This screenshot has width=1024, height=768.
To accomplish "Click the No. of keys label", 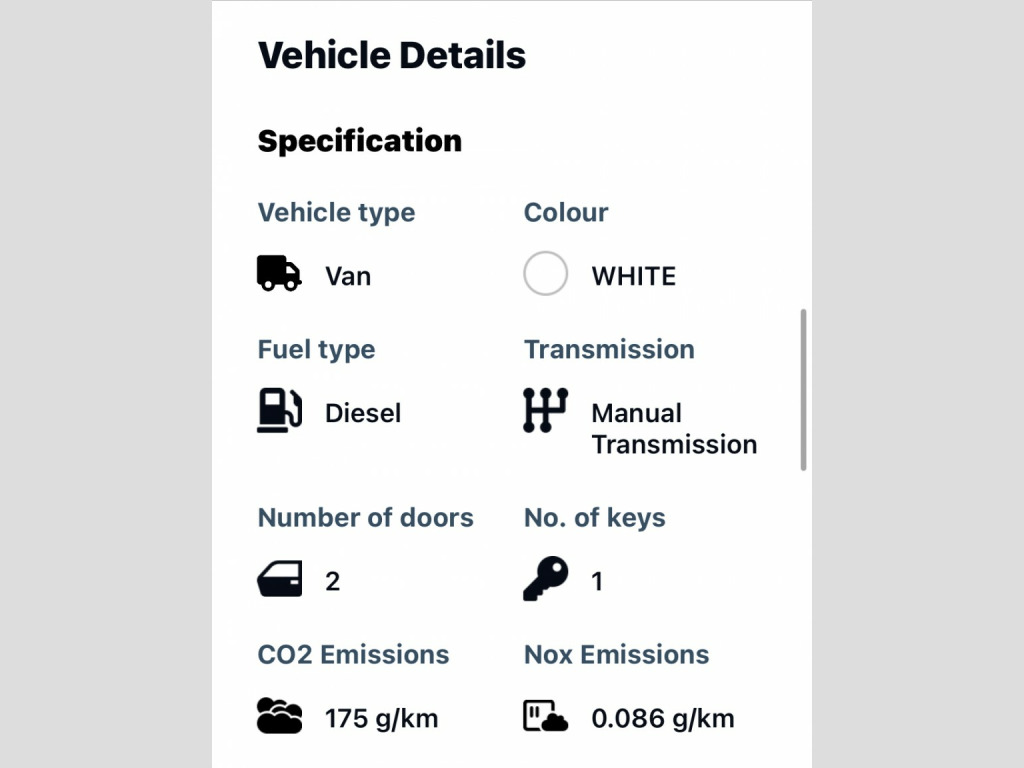I will [x=594, y=518].
